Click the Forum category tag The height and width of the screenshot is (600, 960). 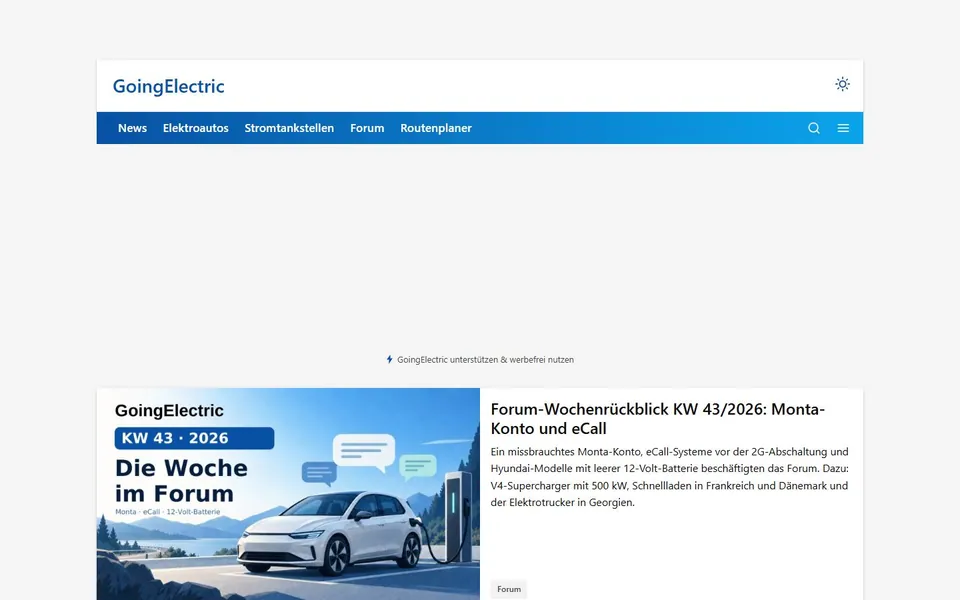click(x=509, y=589)
